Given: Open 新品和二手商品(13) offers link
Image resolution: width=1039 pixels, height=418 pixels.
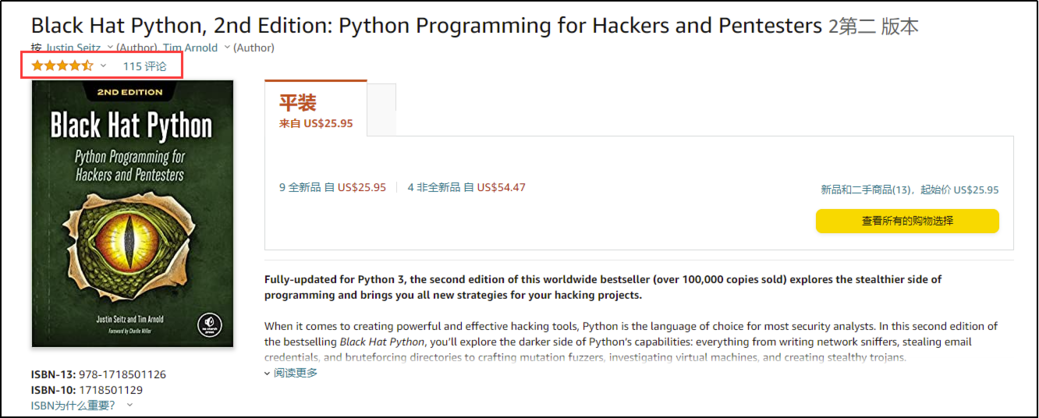Looking at the screenshot, I should pyautogui.click(x=910, y=190).
